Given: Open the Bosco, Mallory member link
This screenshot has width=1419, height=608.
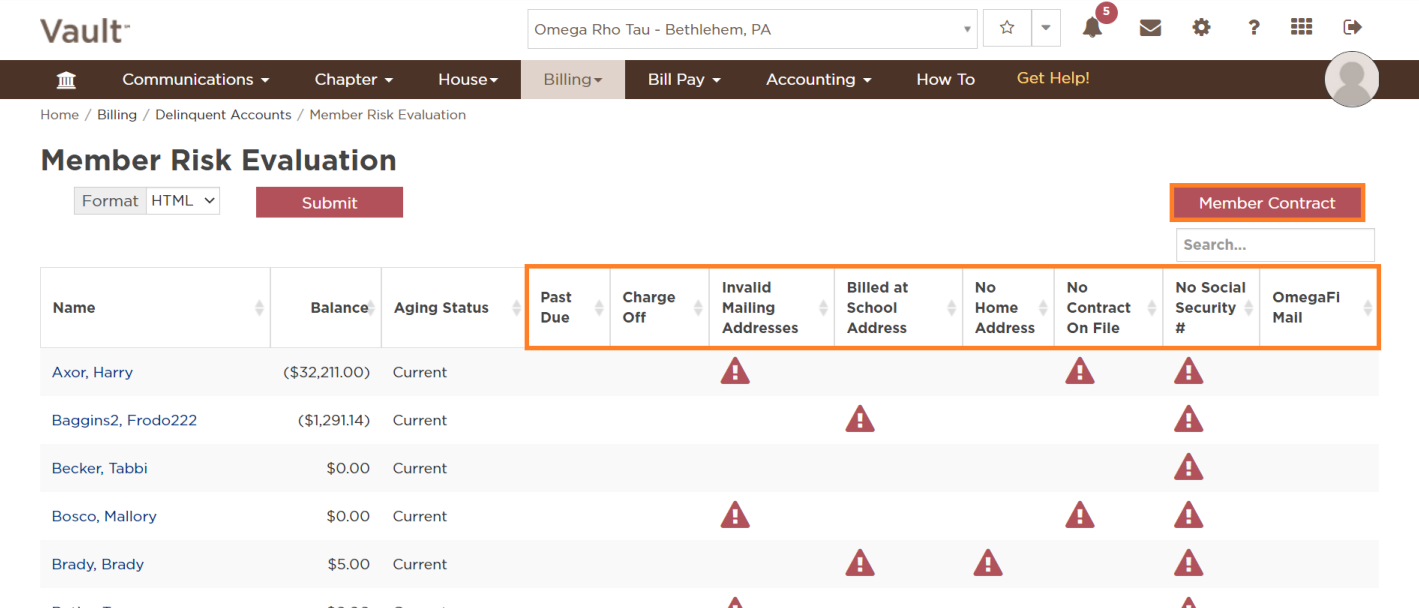Looking at the screenshot, I should pos(104,516).
